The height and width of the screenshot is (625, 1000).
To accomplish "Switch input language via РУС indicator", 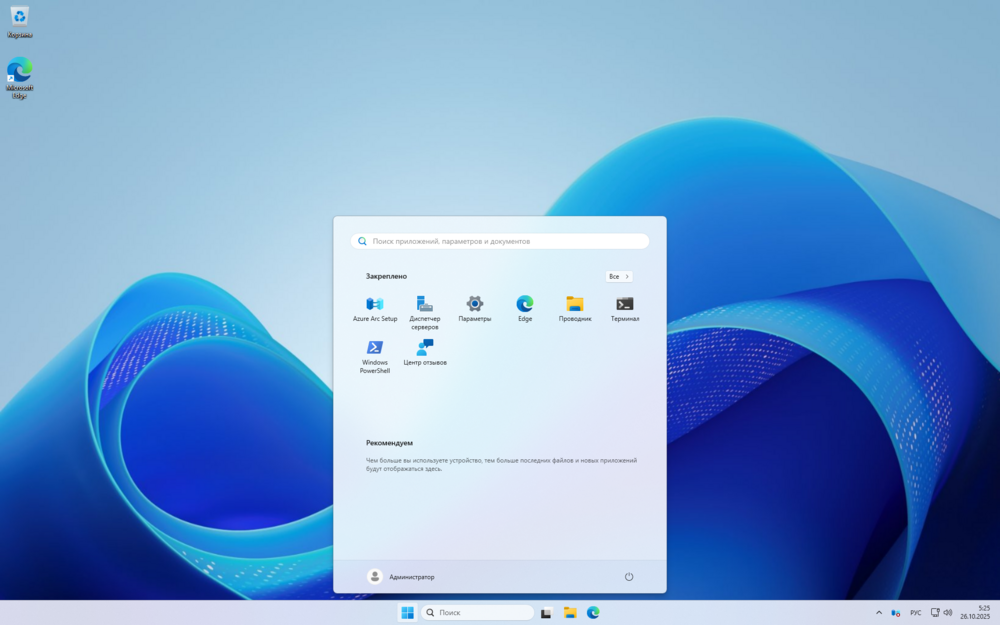I will [915, 613].
